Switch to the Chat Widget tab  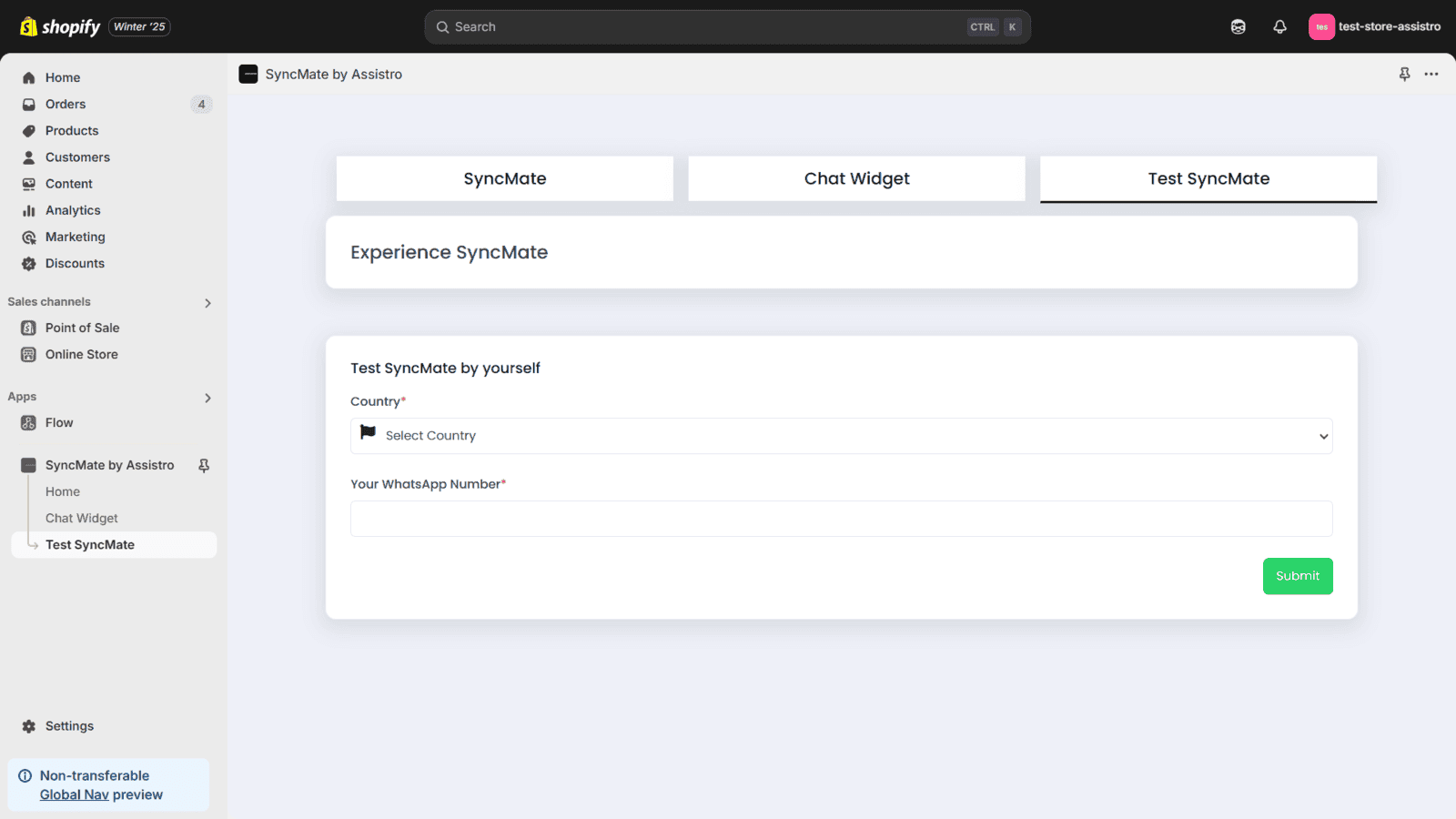(x=856, y=178)
